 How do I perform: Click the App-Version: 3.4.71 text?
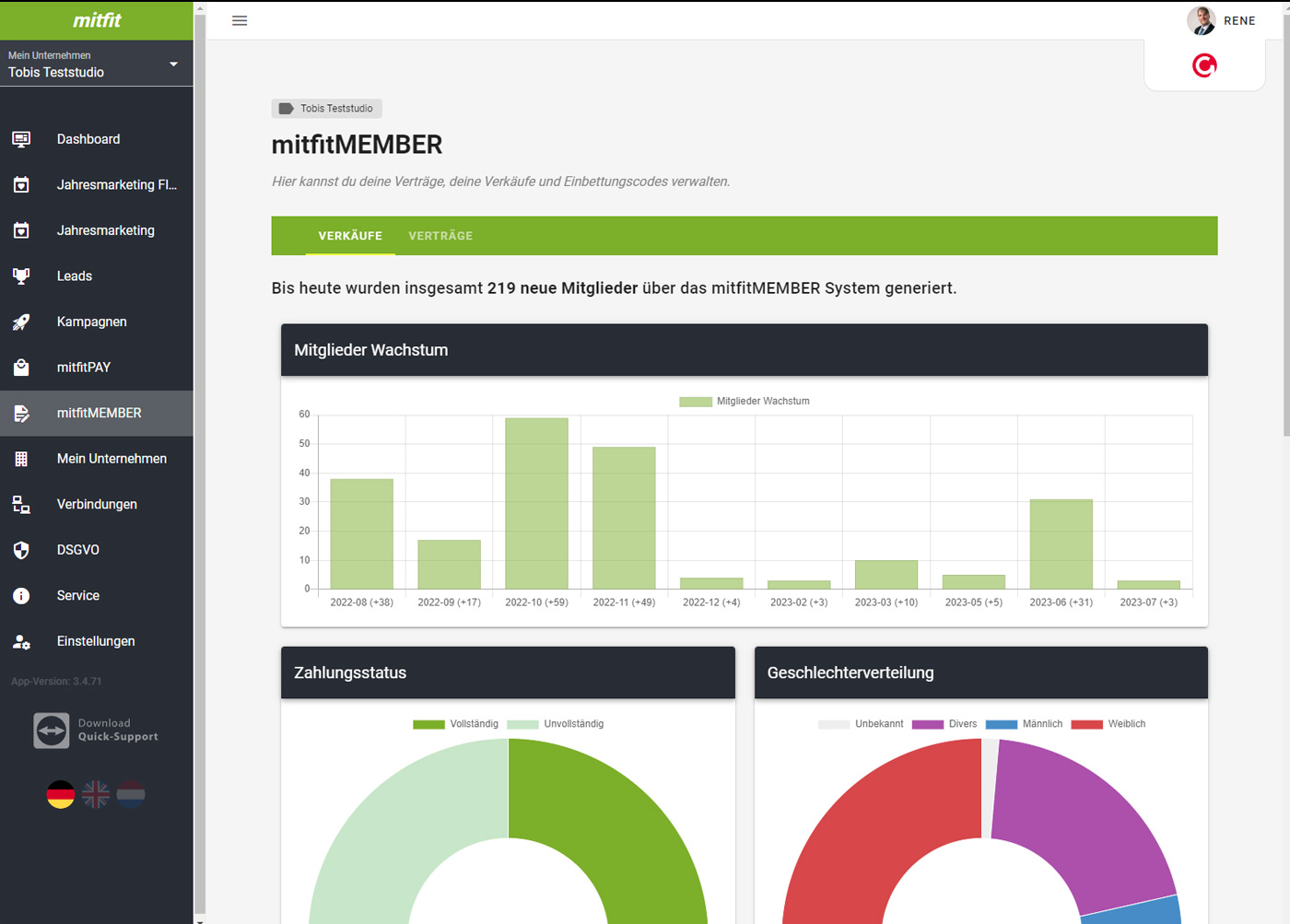57,682
